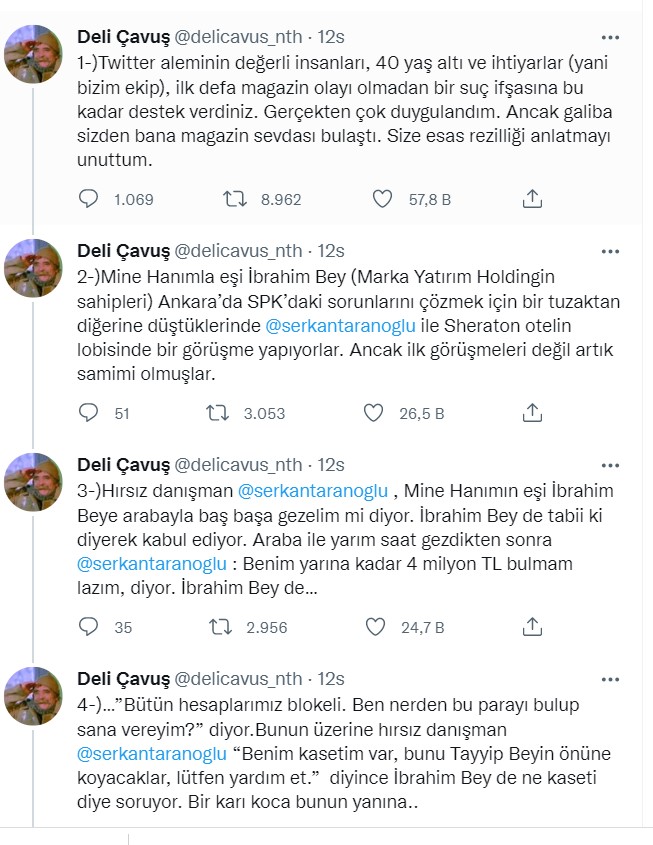Open Deli Çavuş profile name on fourth tweet
Viewport: 653px width, 845px height.
tap(123, 678)
